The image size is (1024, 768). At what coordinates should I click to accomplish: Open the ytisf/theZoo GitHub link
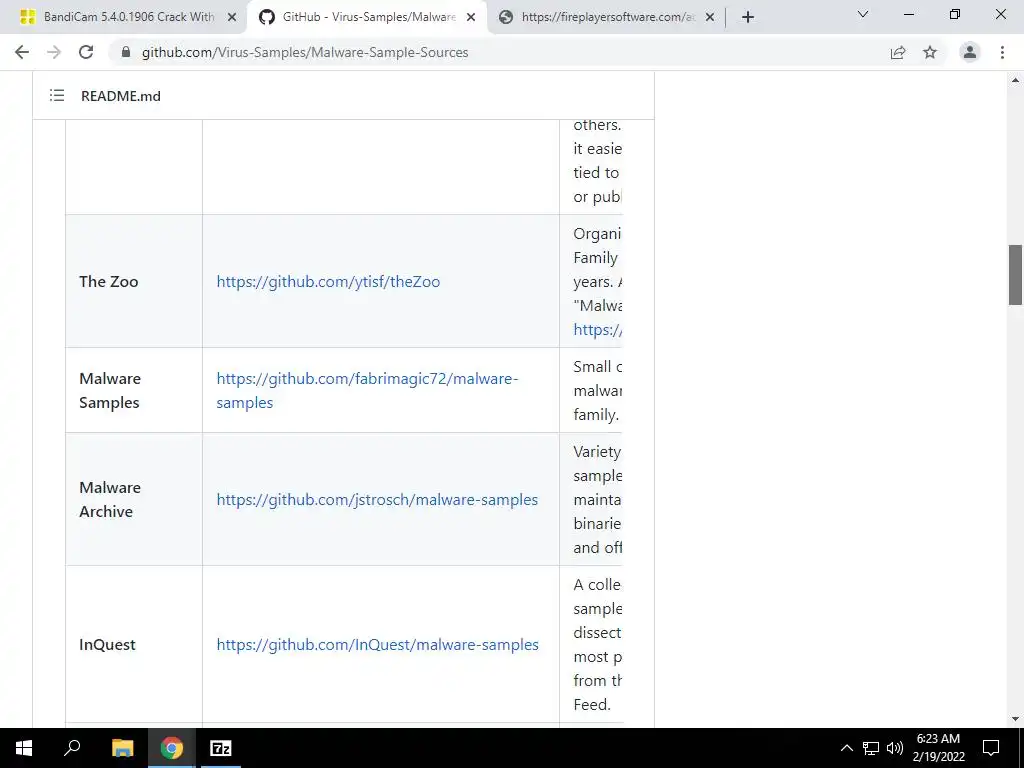pyautogui.click(x=328, y=281)
